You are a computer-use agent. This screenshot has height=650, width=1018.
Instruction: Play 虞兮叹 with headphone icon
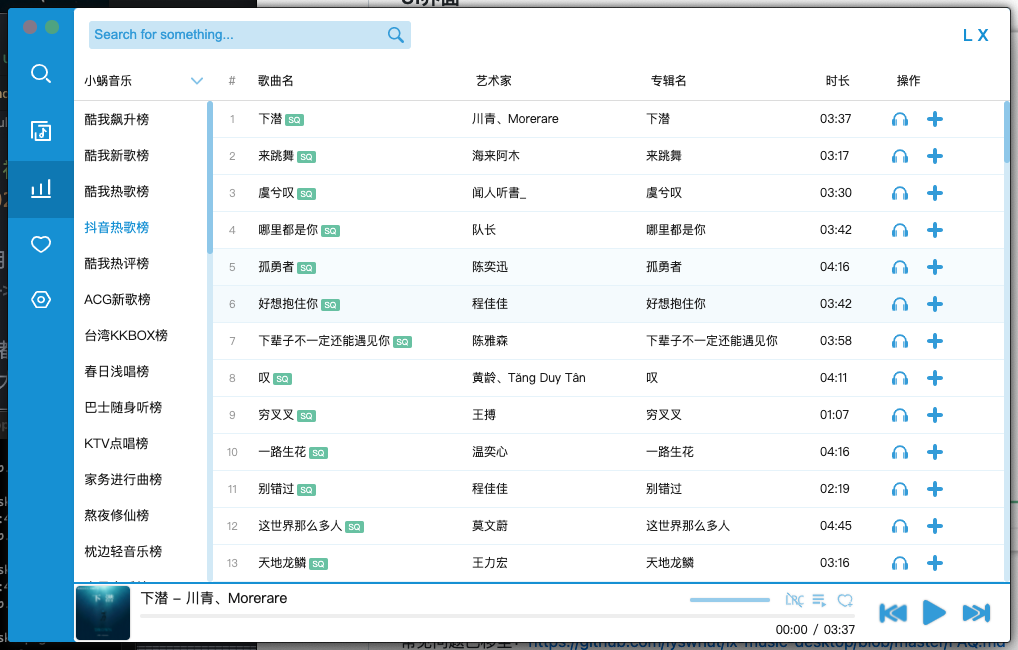click(x=899, y=193)
